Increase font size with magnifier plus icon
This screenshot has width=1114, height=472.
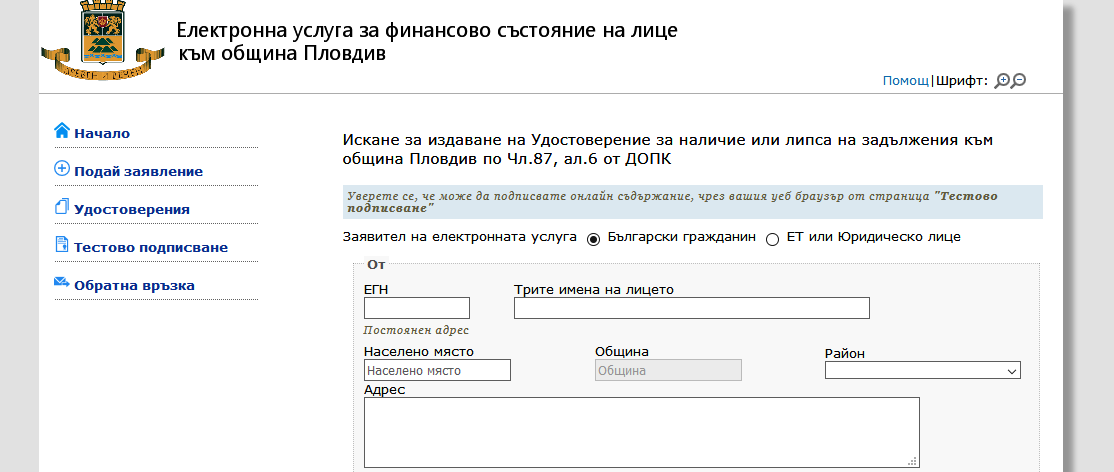1002,81
